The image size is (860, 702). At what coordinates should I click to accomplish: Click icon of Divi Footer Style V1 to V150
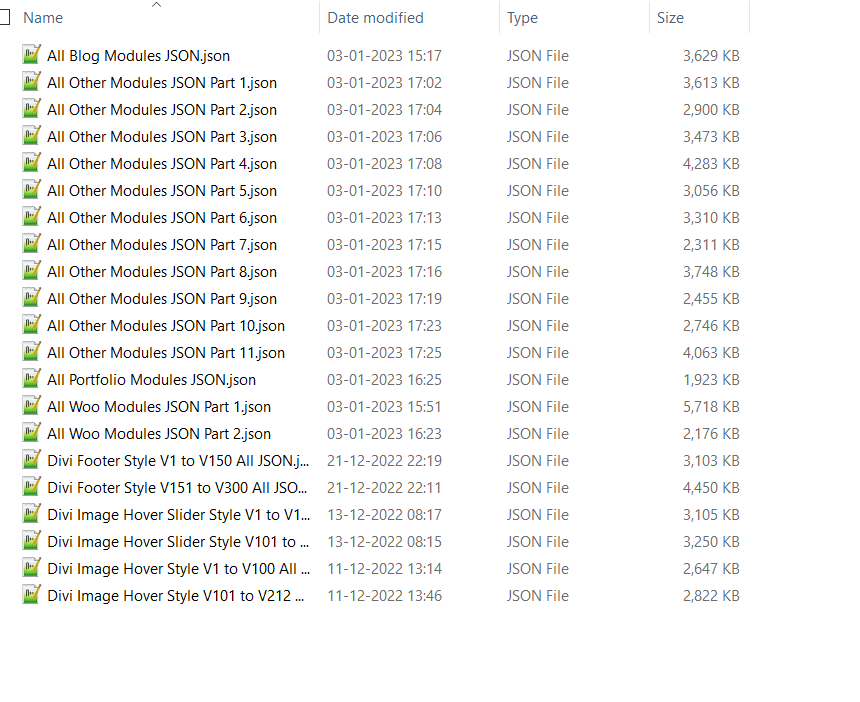32,461
